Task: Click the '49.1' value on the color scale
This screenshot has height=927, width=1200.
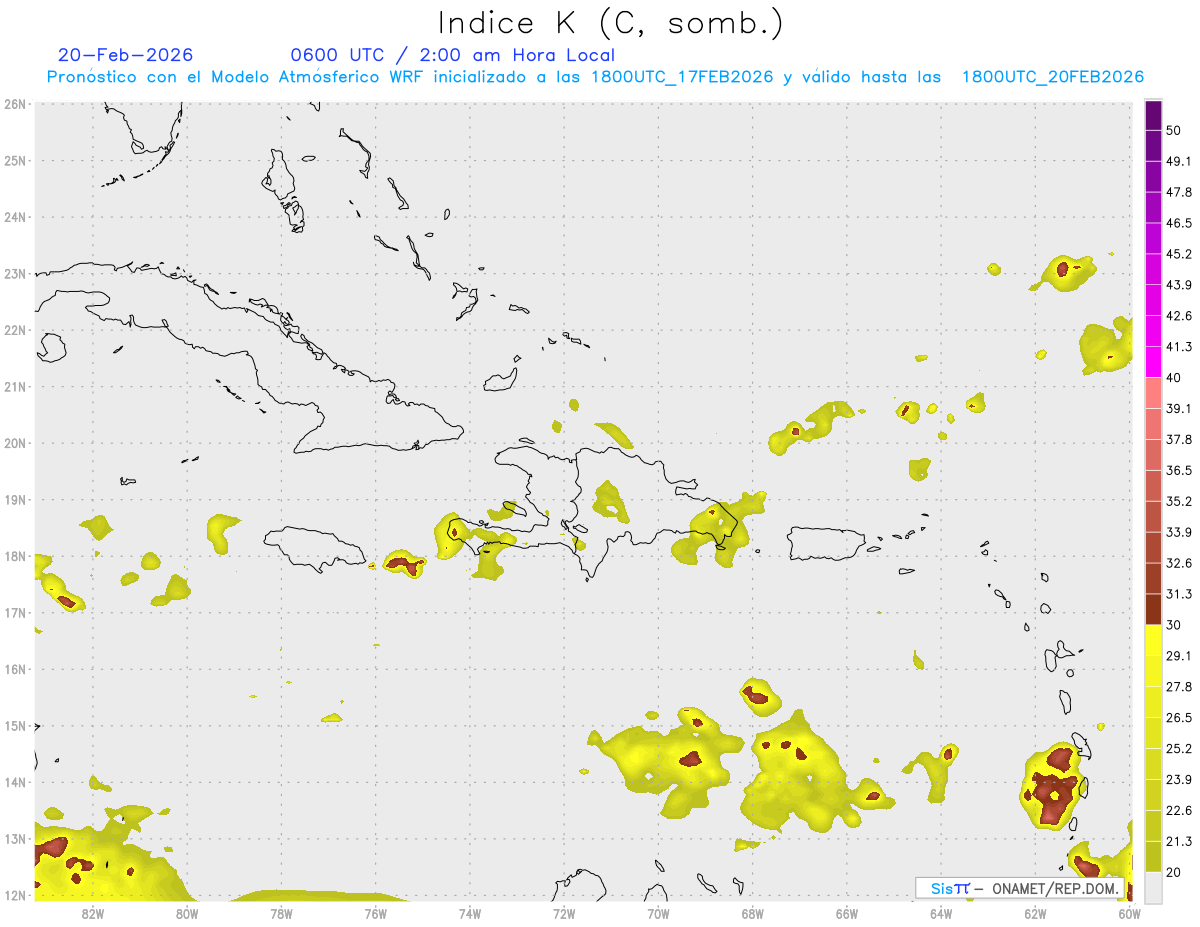Action: [1178, 161]
